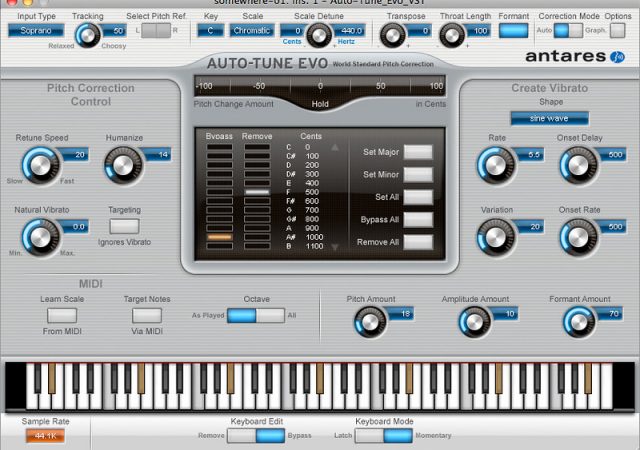Click the Set All button

(x=418, y=197)
